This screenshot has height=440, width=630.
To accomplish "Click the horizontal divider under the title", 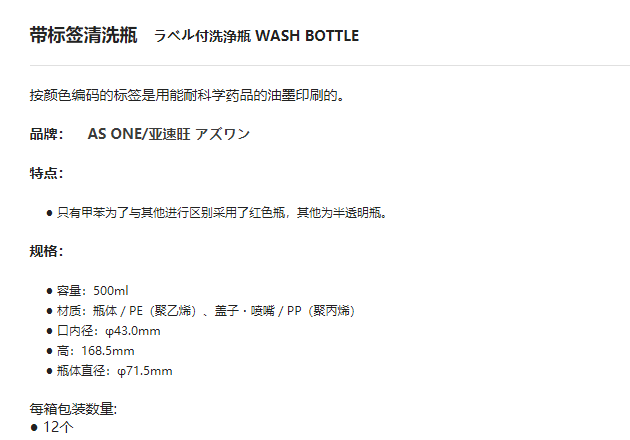I will pos(329,65).
